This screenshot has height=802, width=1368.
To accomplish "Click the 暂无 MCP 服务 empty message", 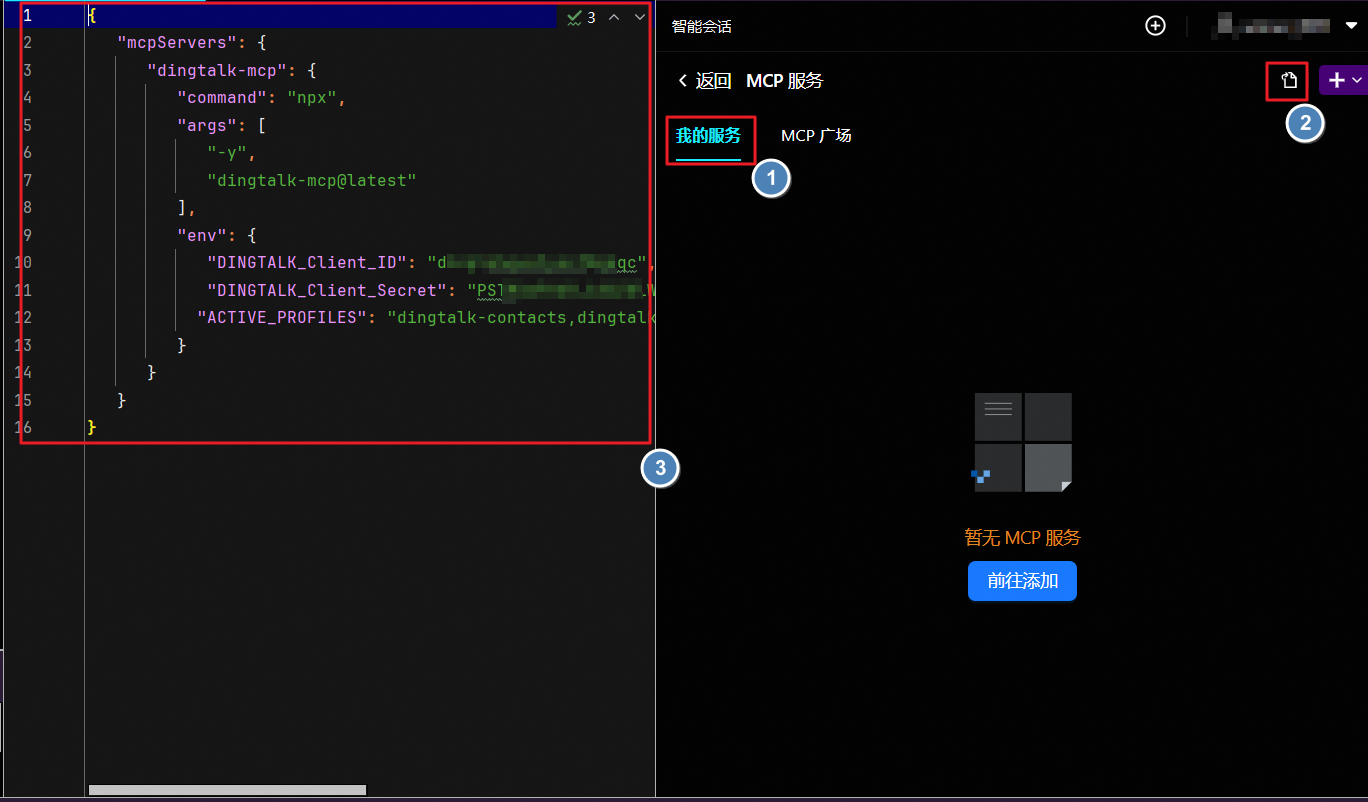I will tap(1022, 537).
